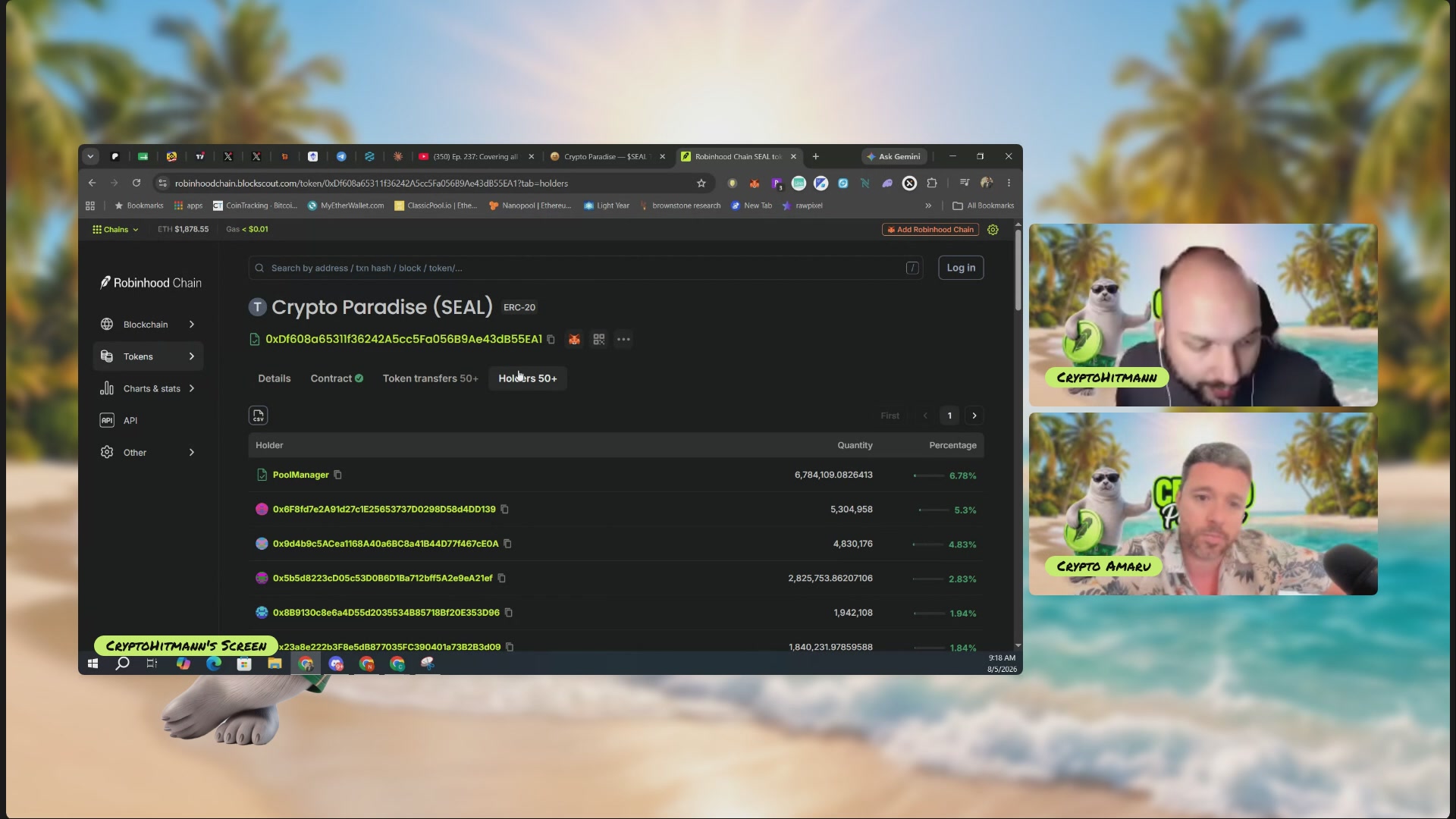Copy address 0x6F8fd7e2A91d27c1E holder row
The height and width of the screenshot is (819, 1456).
[505, 510]
